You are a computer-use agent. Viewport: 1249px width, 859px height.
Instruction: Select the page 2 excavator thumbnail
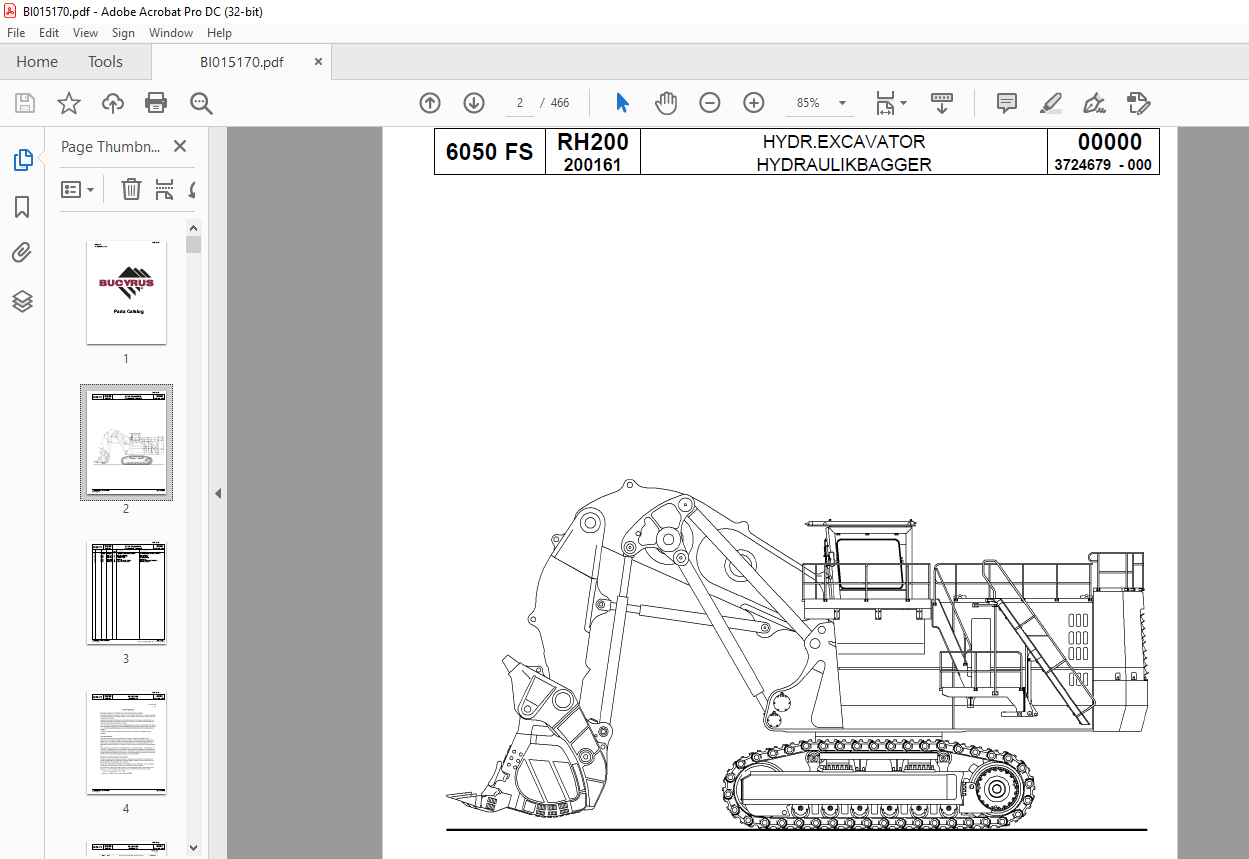coord(126,442)
